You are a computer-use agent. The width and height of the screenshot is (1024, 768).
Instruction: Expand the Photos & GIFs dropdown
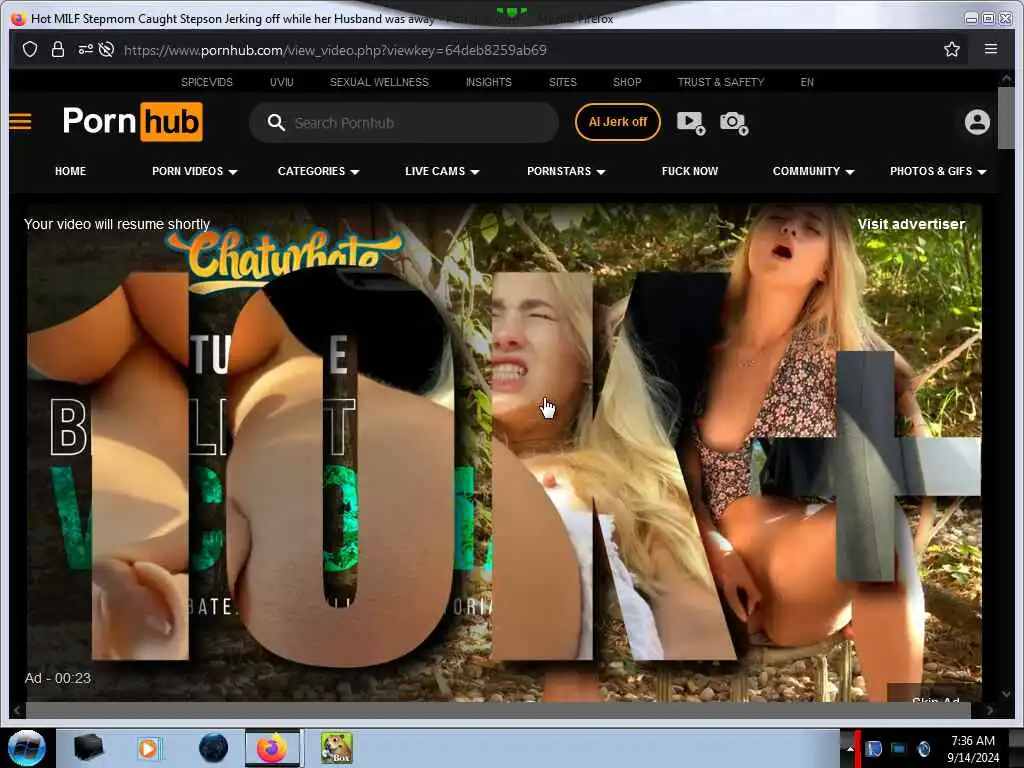(938, 171)
